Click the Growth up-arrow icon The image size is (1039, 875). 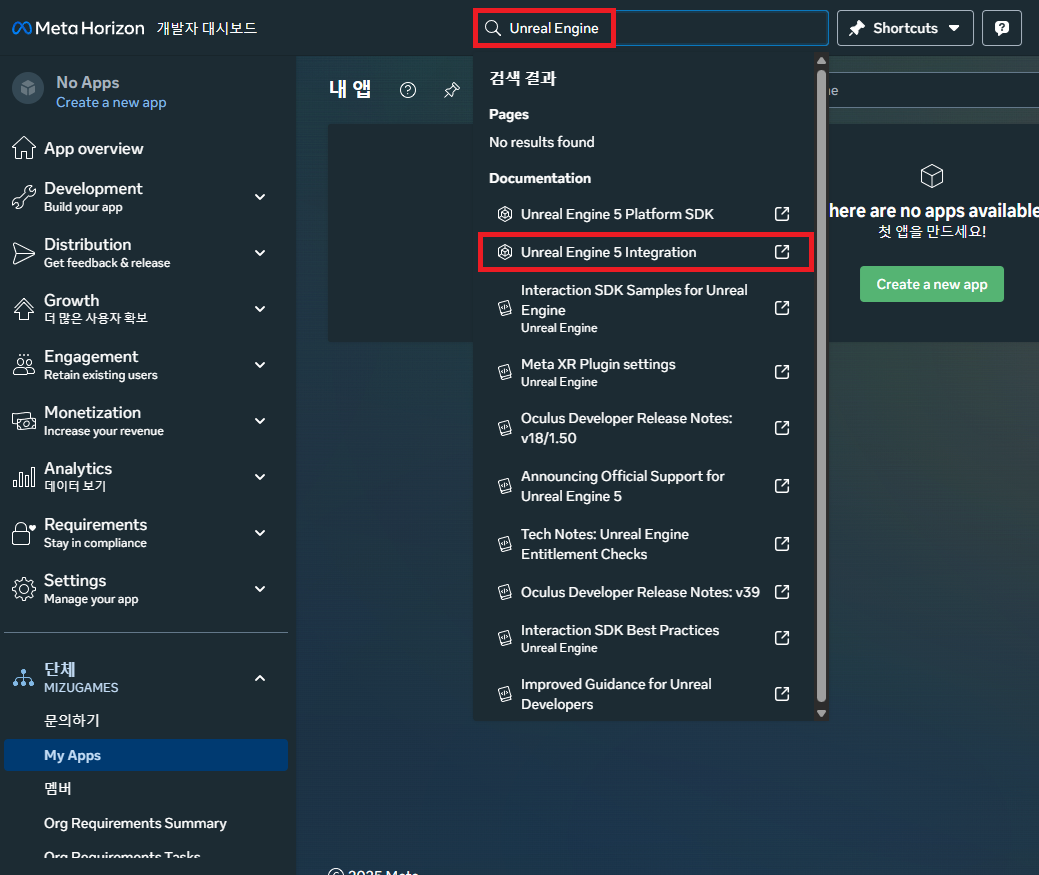tap(24, 309)
